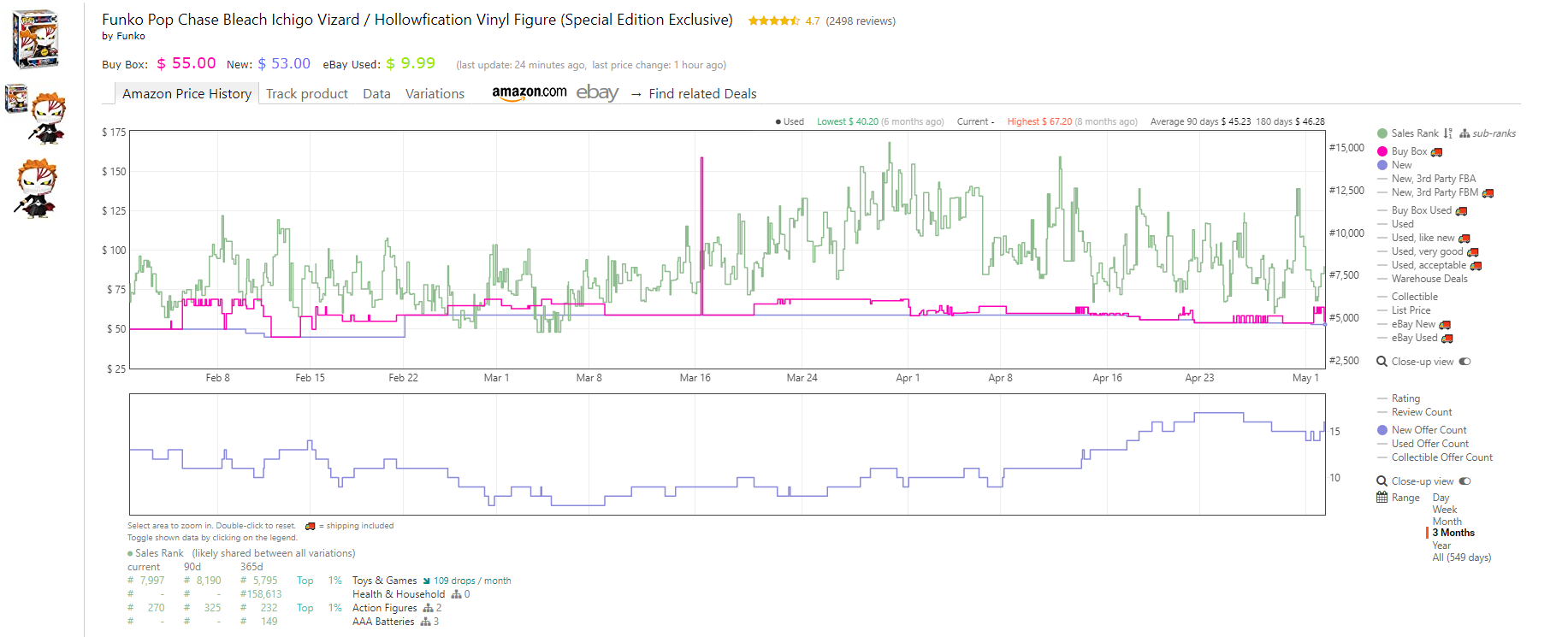
Task: Click the Buy Box price $ 55.00
Action: click(x=186, y=63)
